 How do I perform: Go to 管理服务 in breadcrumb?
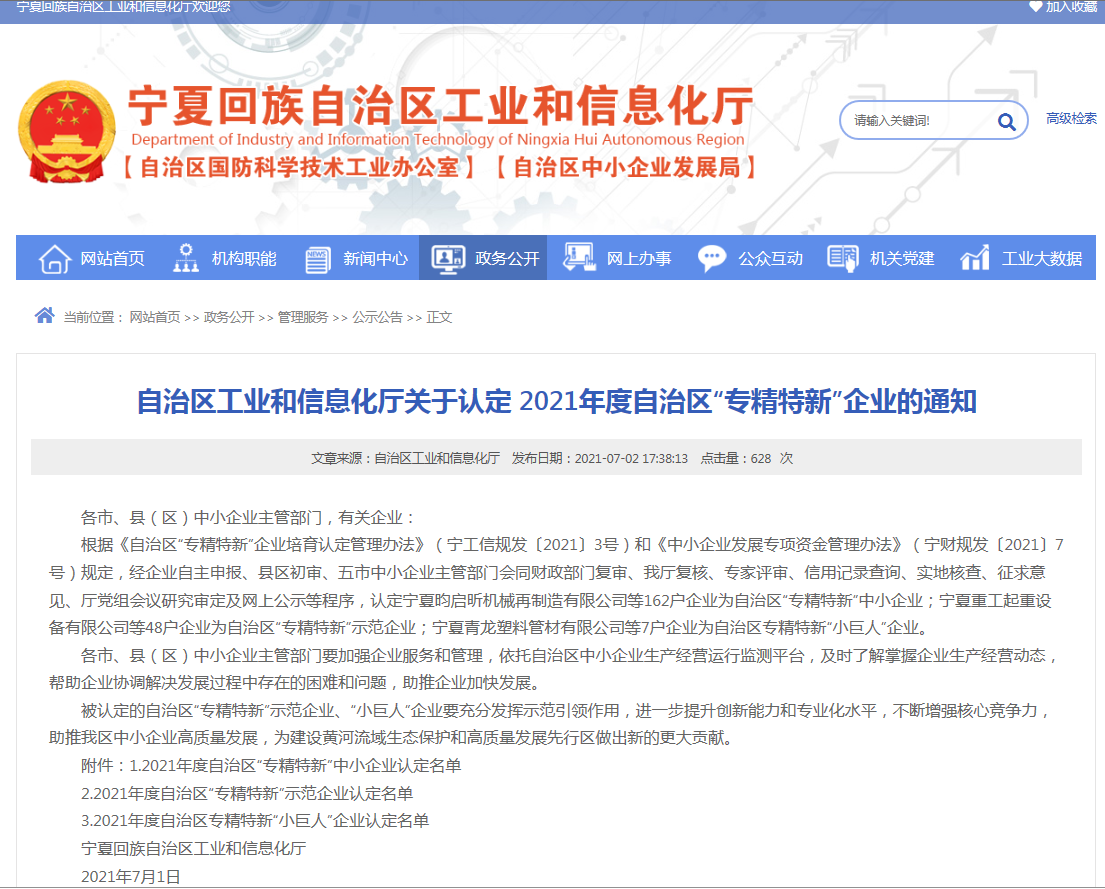[x=303, y=317]
